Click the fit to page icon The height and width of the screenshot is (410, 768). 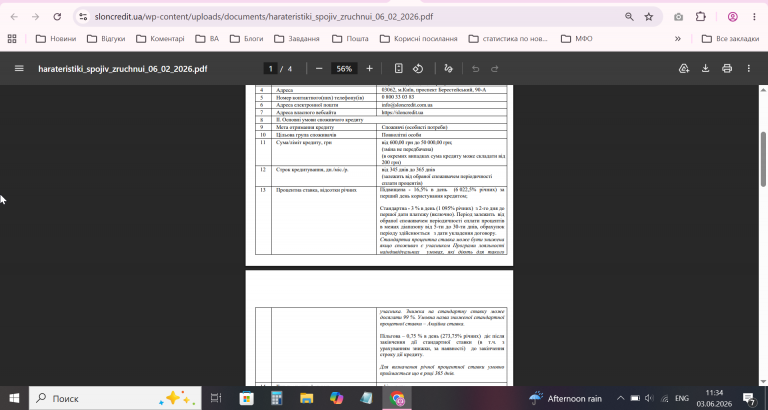(x=399, y=69)
